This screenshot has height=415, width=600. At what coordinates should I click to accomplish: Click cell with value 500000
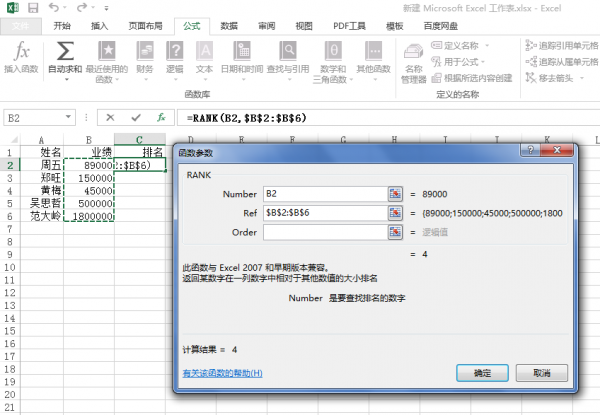[89, 203]
